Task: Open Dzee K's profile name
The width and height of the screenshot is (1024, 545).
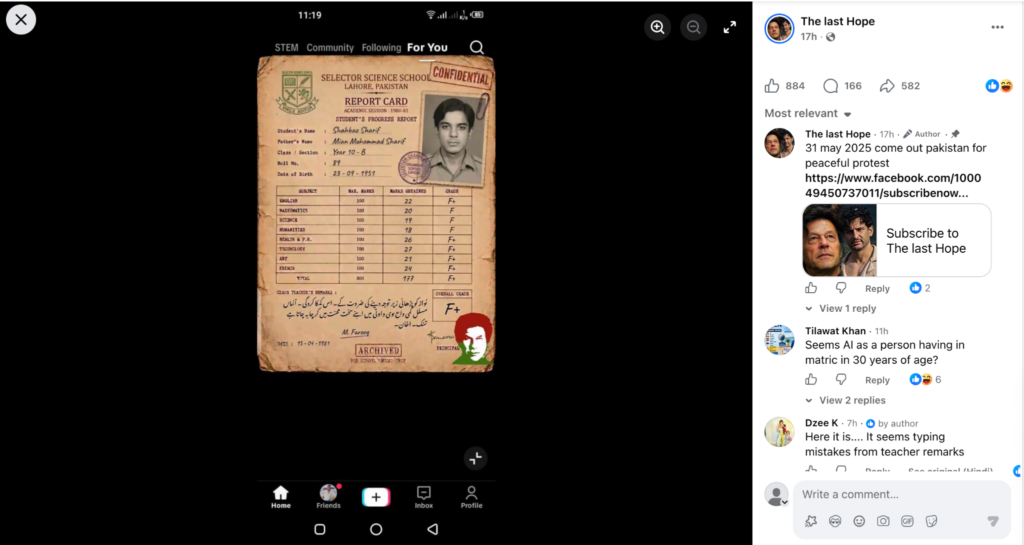Action: coord(821,423)
